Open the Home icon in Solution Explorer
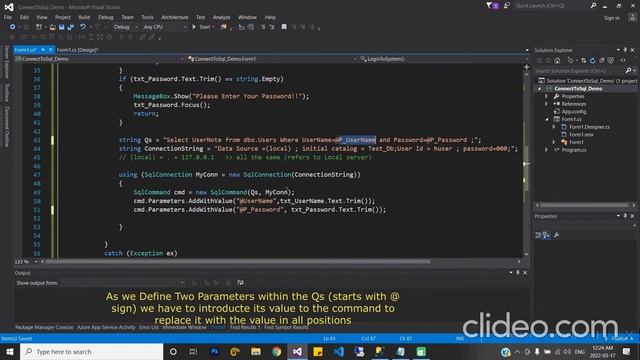Image resolution: width=640 pixels, height=360 pixels. tap(557, 60)
